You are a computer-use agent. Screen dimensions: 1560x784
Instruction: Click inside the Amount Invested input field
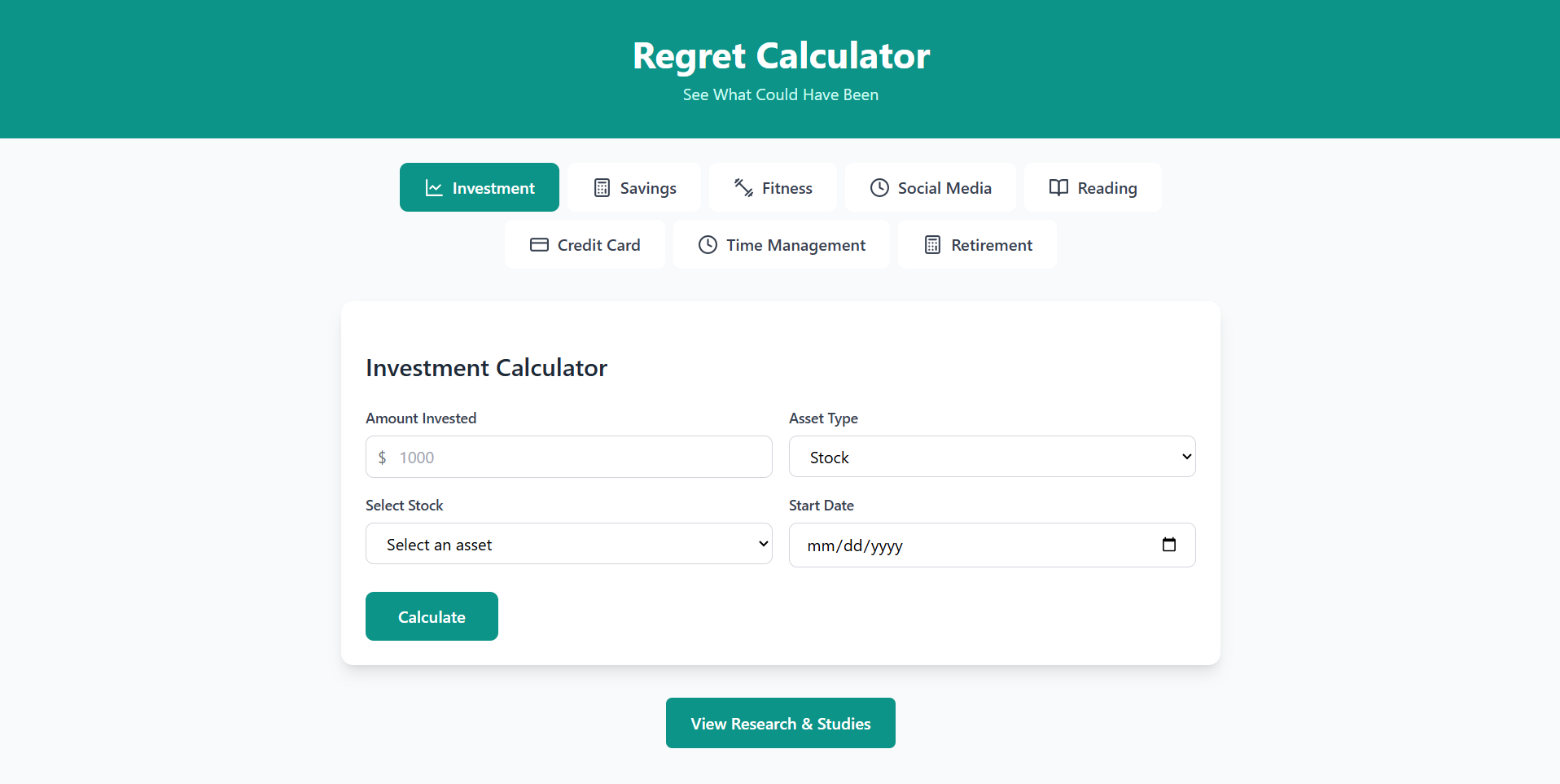pyautogui.click(x=568, y=457)
